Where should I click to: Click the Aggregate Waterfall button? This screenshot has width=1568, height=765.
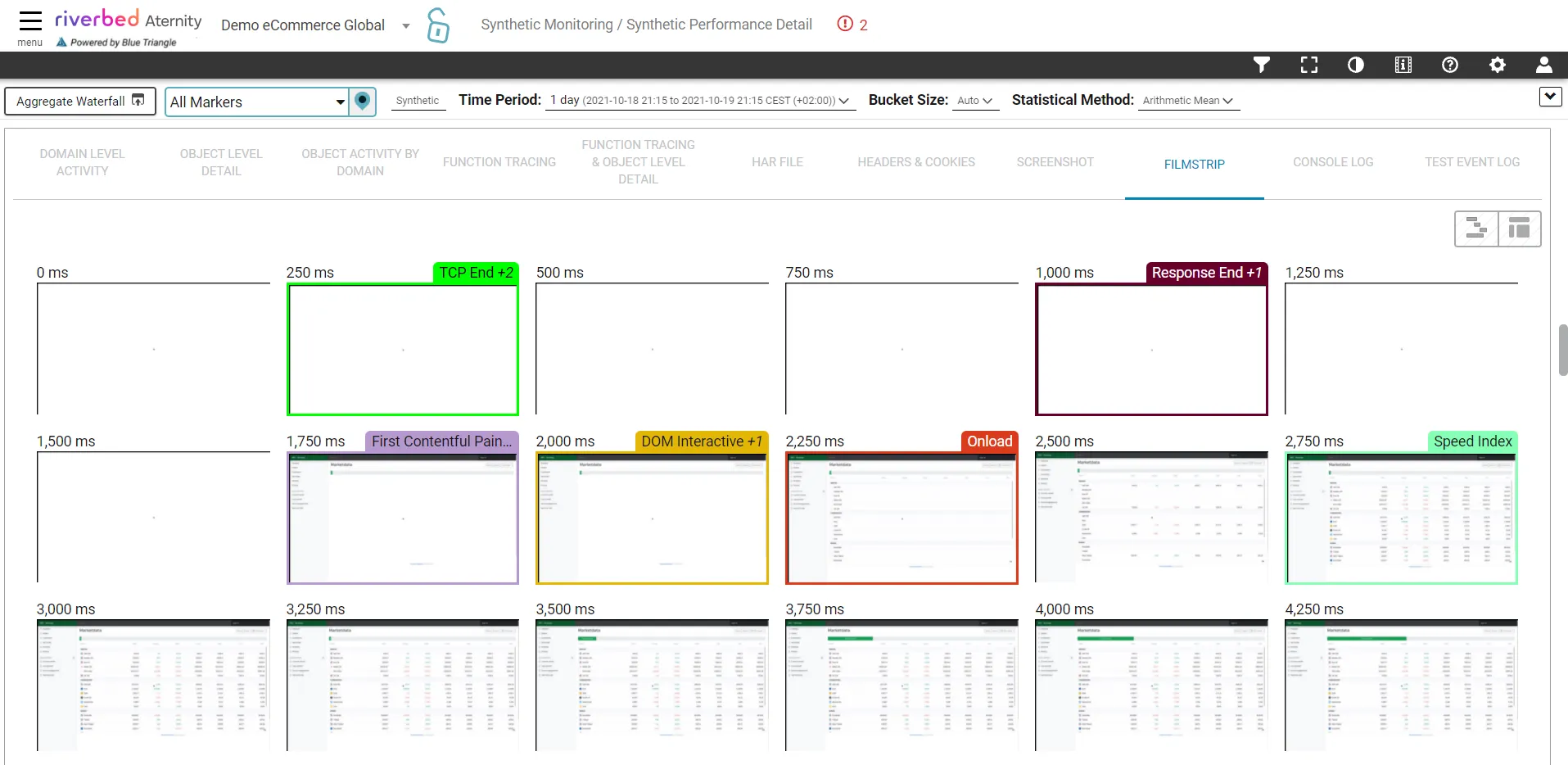[x=80, y=101]
